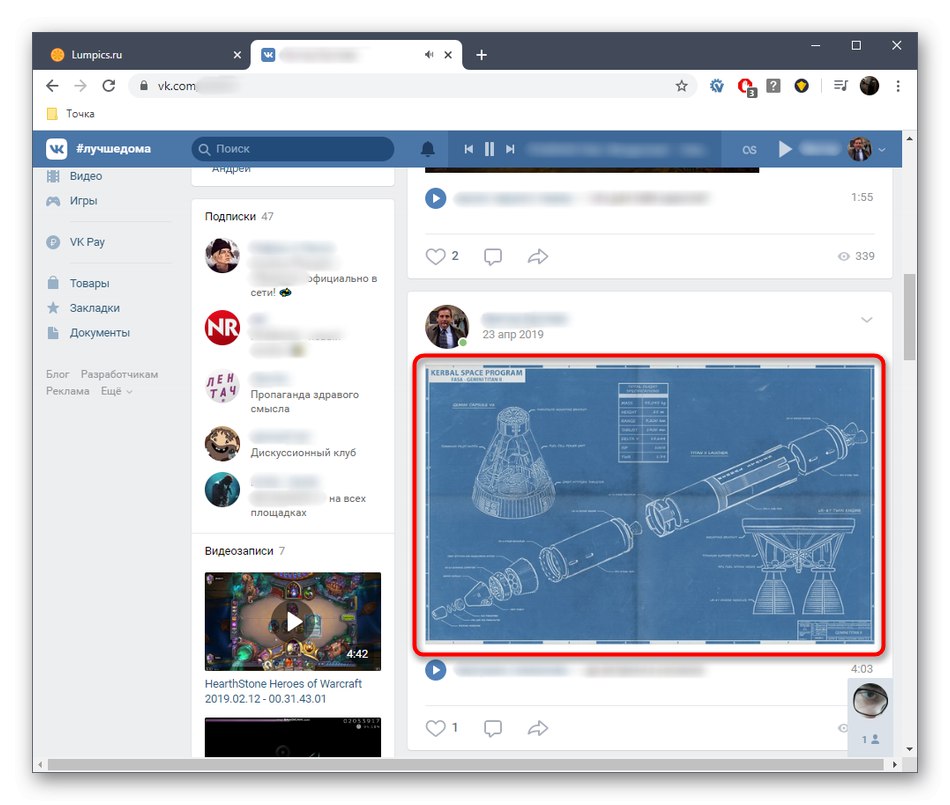950x805 pixels.
Task: Play the HearthStone Heroes of Warcraft video
Action: pyautogui.click(x=292, y=620)
